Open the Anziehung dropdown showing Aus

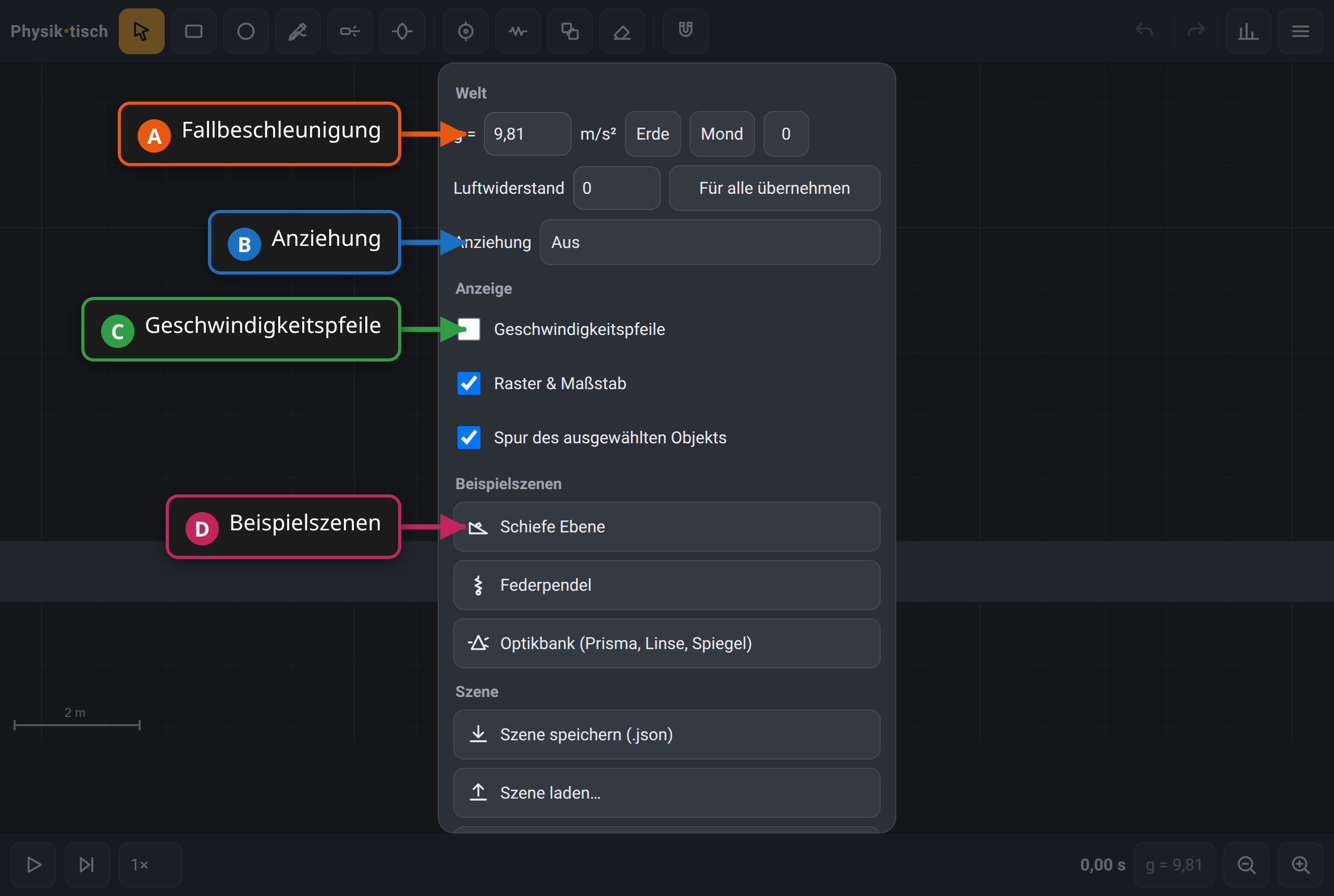710,242
